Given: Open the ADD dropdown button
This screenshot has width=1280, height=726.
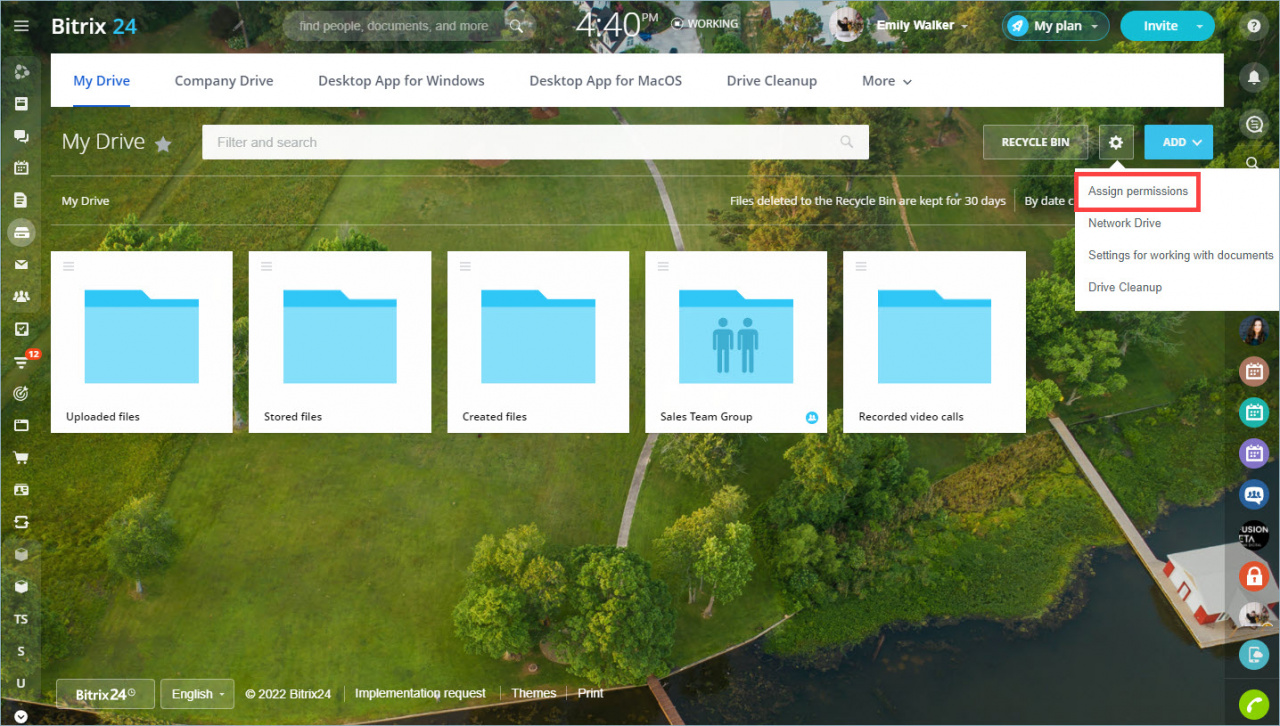Looking at the screenshot, I should pyautogui.click(x=1179, y=142).
